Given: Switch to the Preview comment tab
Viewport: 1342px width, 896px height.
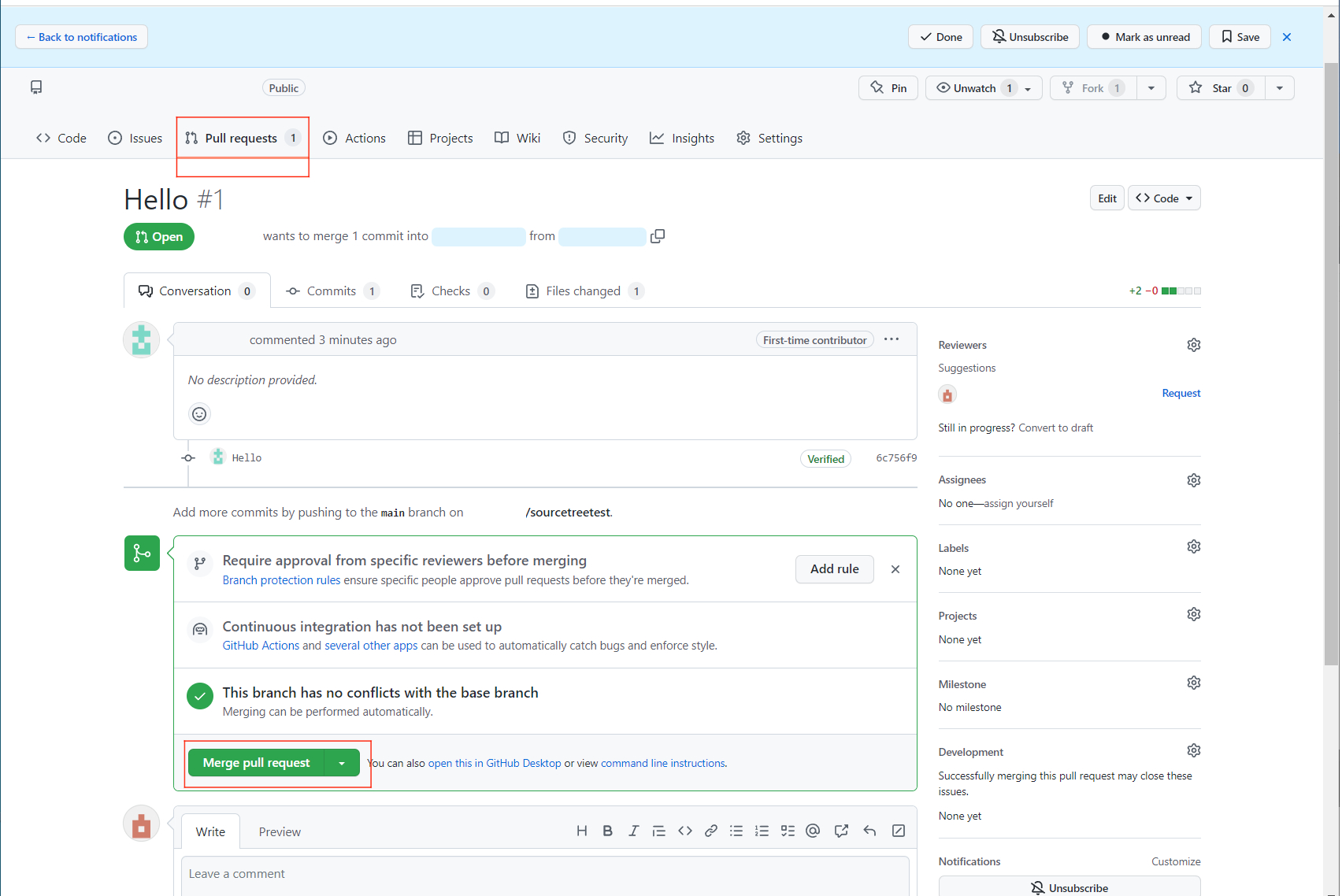Looking at the screenshot, I should coord(280,832).
